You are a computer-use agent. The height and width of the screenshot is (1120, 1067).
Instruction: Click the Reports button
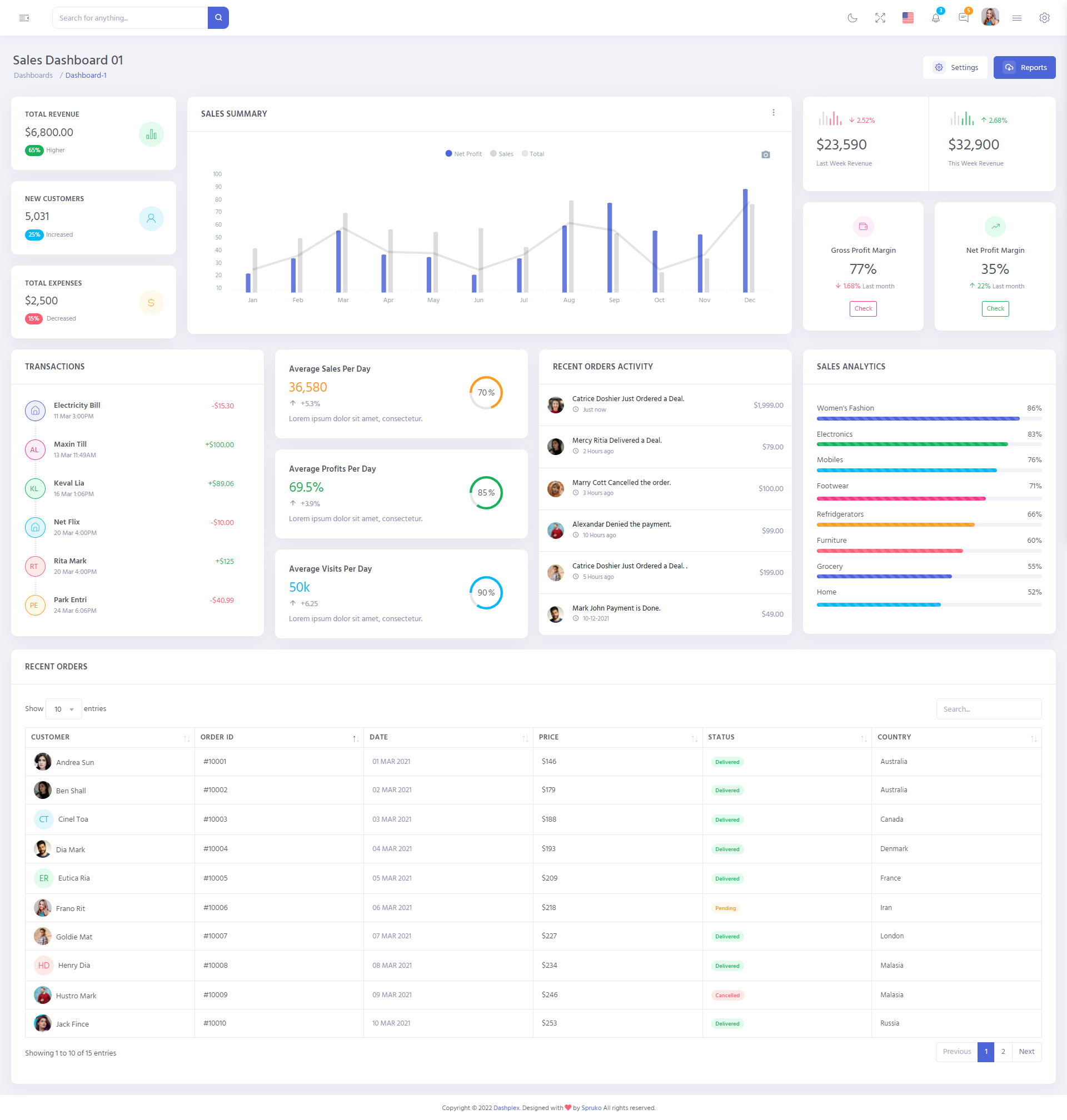(1024, 67)
